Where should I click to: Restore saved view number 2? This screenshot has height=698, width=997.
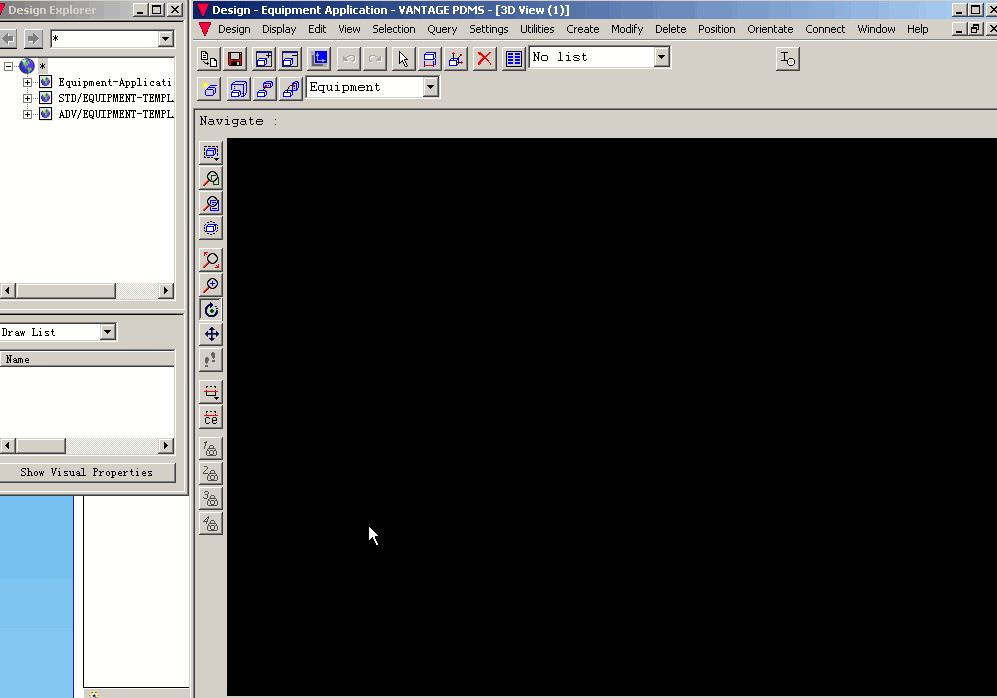pos(211,474)
